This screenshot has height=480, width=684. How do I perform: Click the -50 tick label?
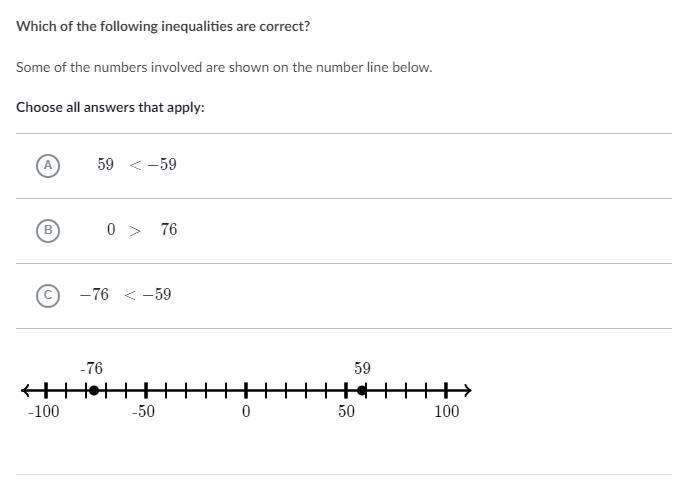click(143, 412)
